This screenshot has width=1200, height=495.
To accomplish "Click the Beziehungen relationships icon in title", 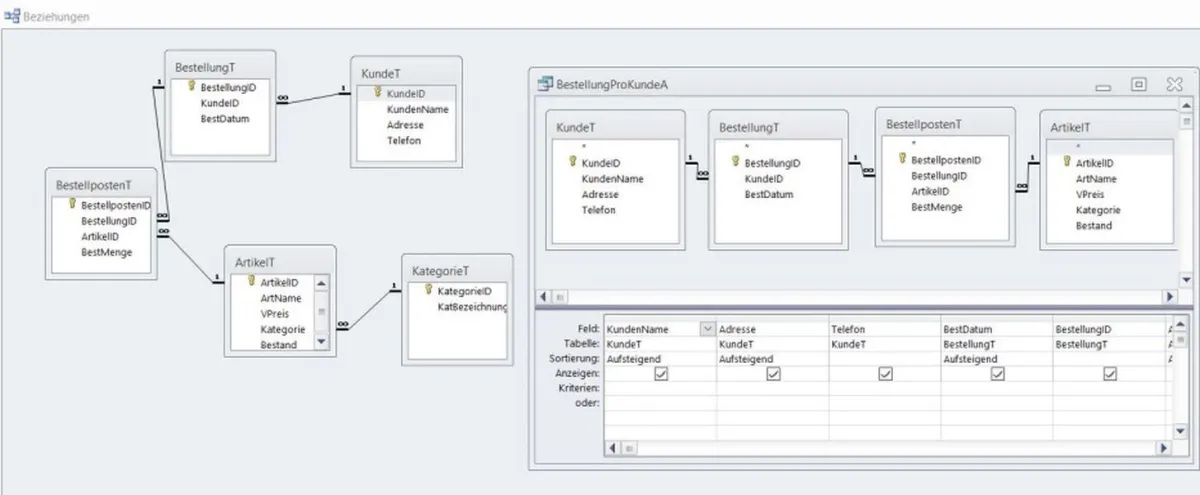I will tap(12, 17).
